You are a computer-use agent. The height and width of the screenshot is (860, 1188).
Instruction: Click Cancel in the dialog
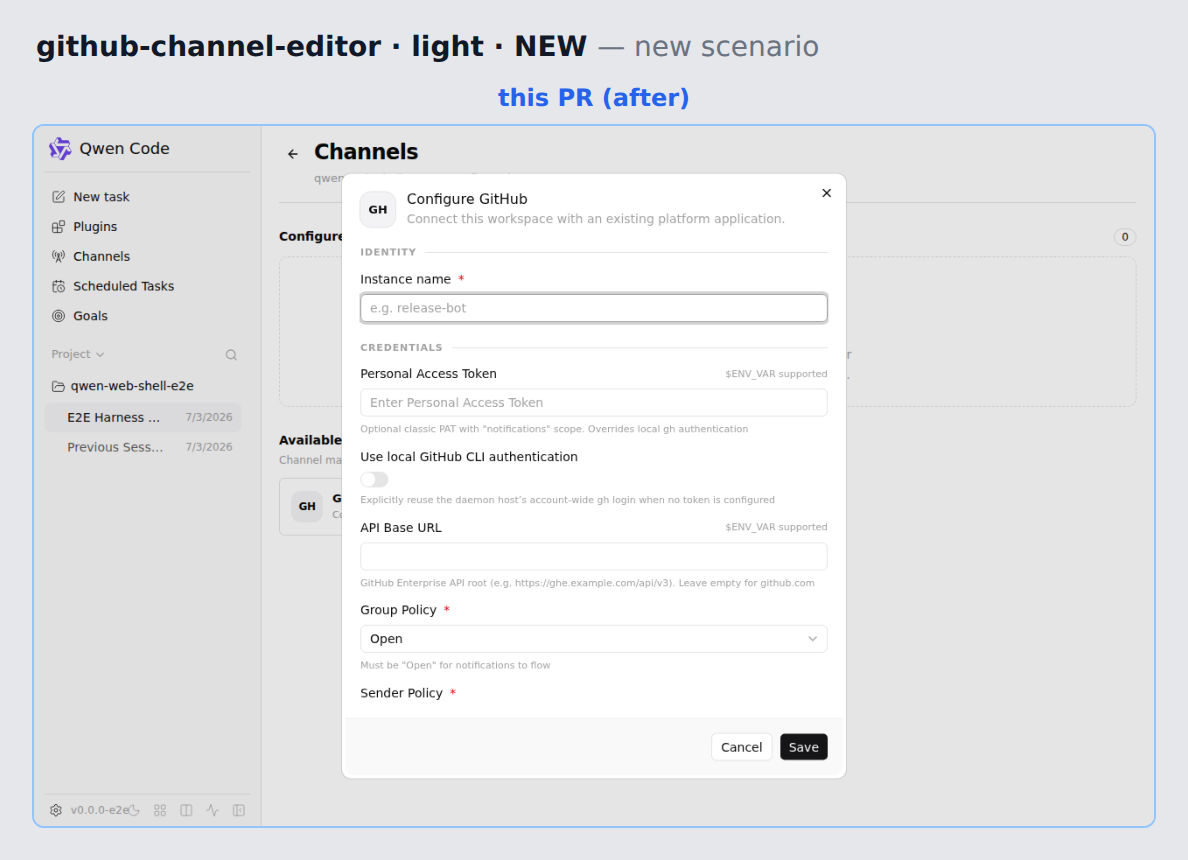(x=741, y=747)
